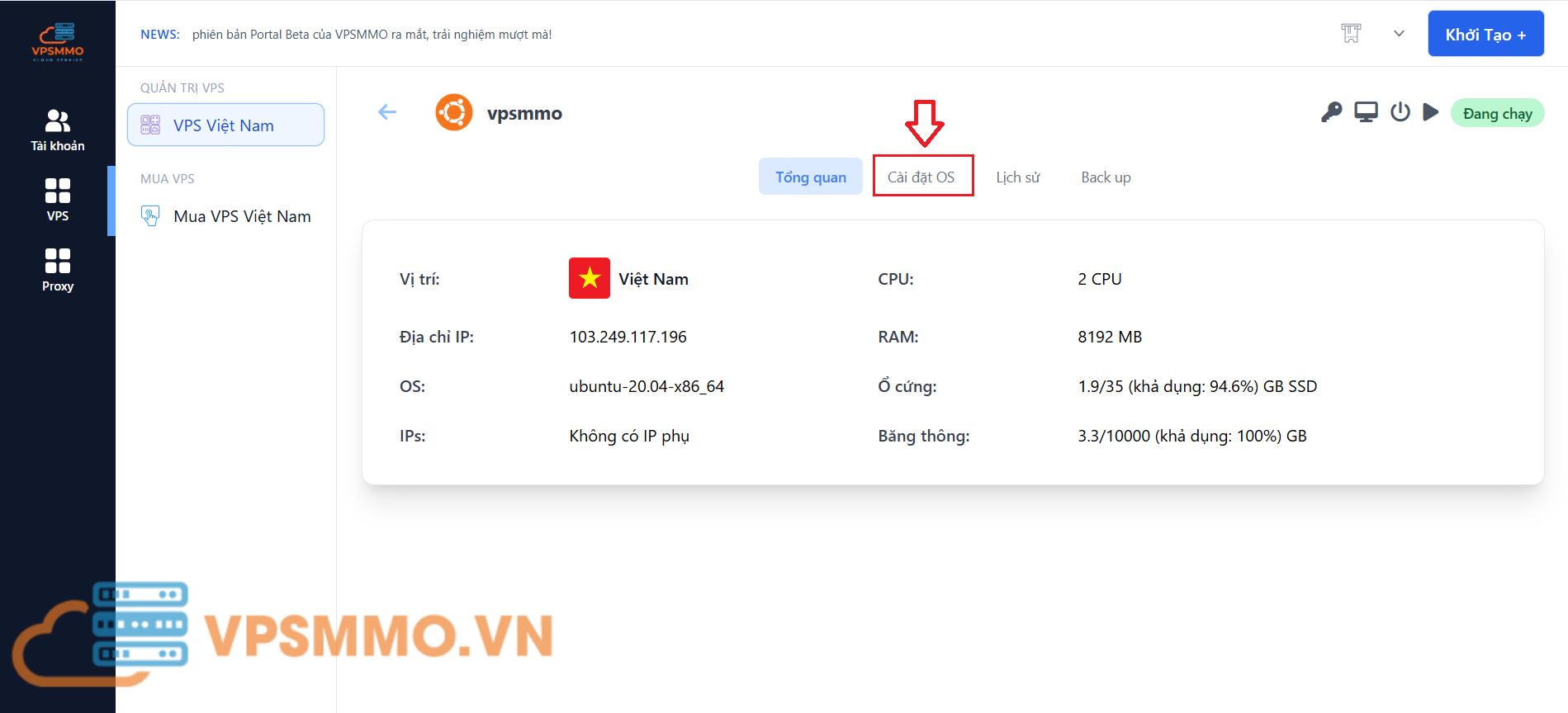This screenshot has width=1568, height=713.
Task: Open the shopping cart icon
Action: click(x=1351, y=34)
